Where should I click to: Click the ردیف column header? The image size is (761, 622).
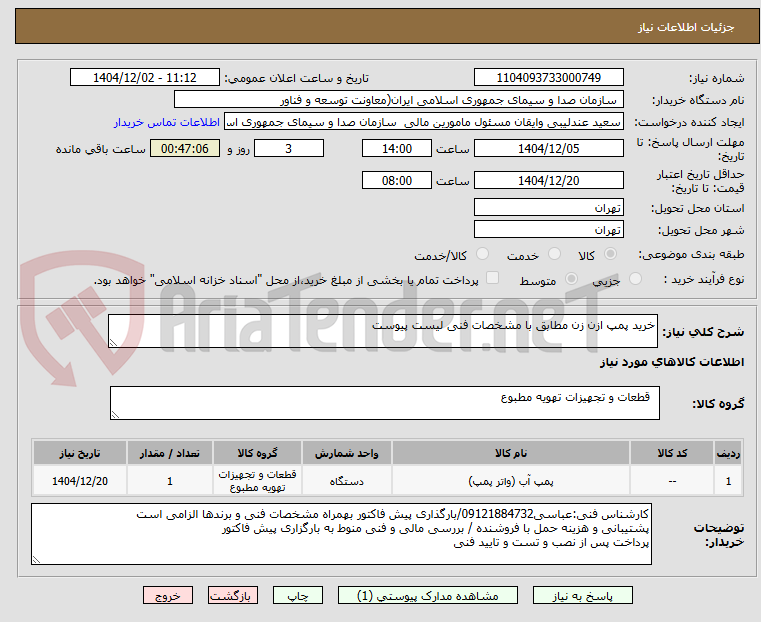pos(728,453)
